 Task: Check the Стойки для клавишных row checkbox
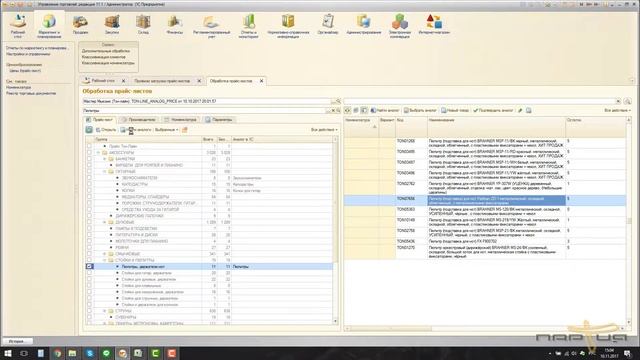tap(89, 286)
